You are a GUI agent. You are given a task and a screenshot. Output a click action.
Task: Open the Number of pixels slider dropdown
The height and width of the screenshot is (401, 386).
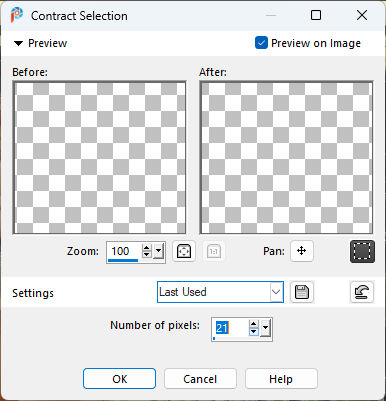pyautogui.click(x=265, y=328)
